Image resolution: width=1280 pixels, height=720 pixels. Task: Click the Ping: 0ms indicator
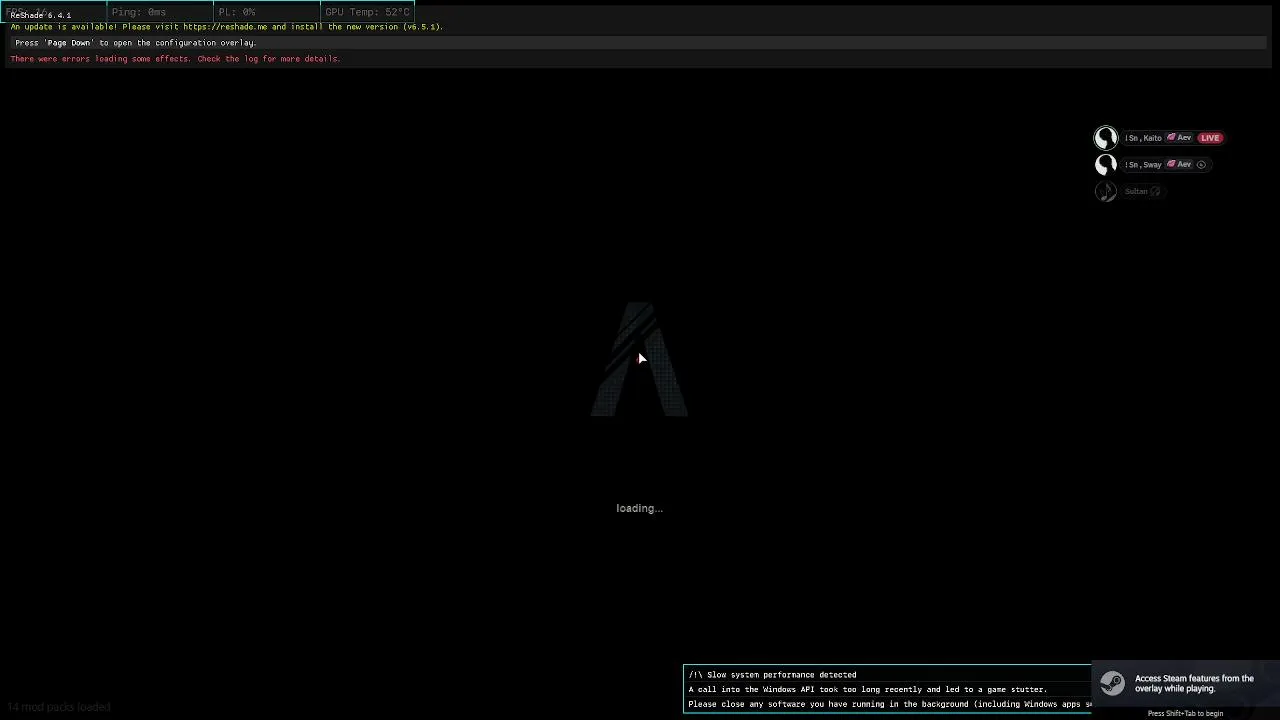(x=139, y=12)
